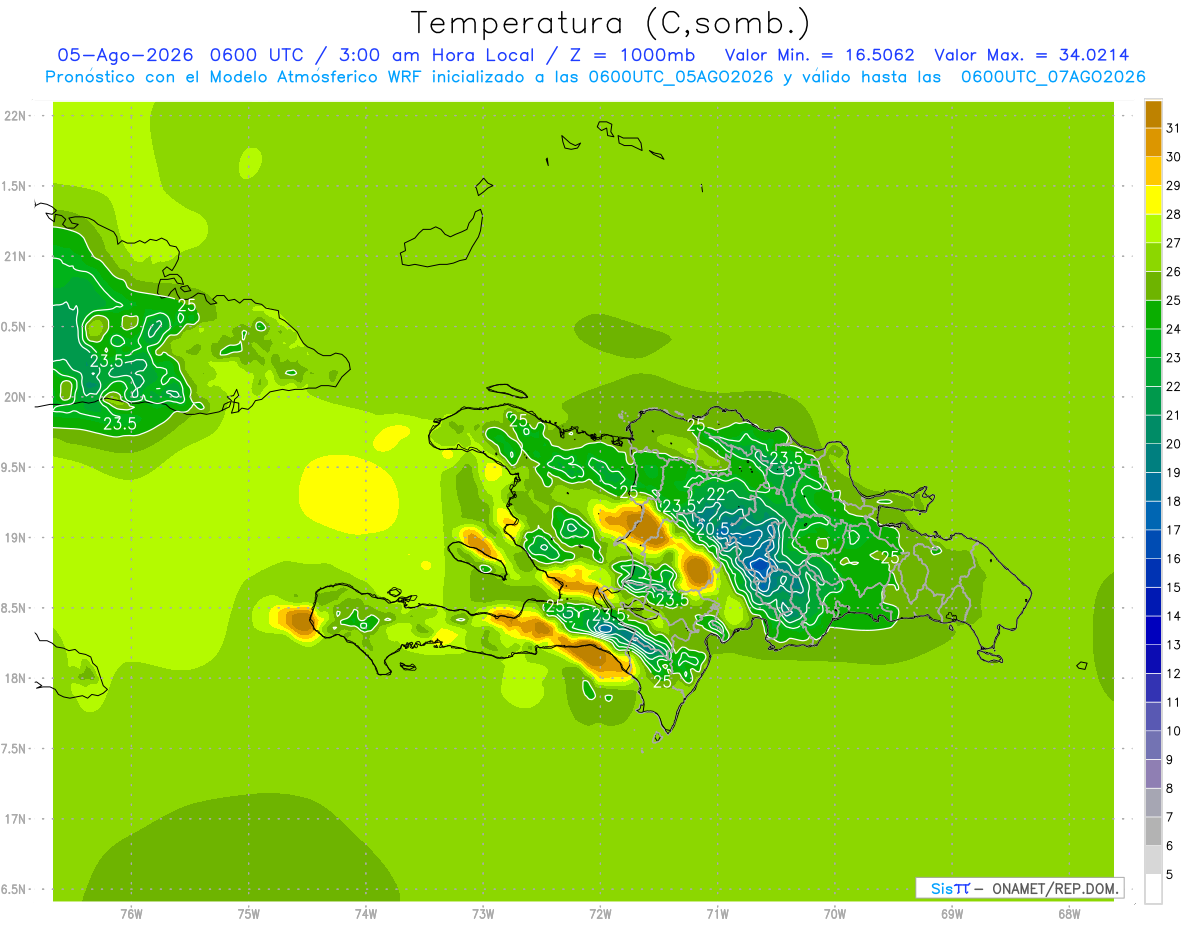Click the legend value 26

[1173, 272]
